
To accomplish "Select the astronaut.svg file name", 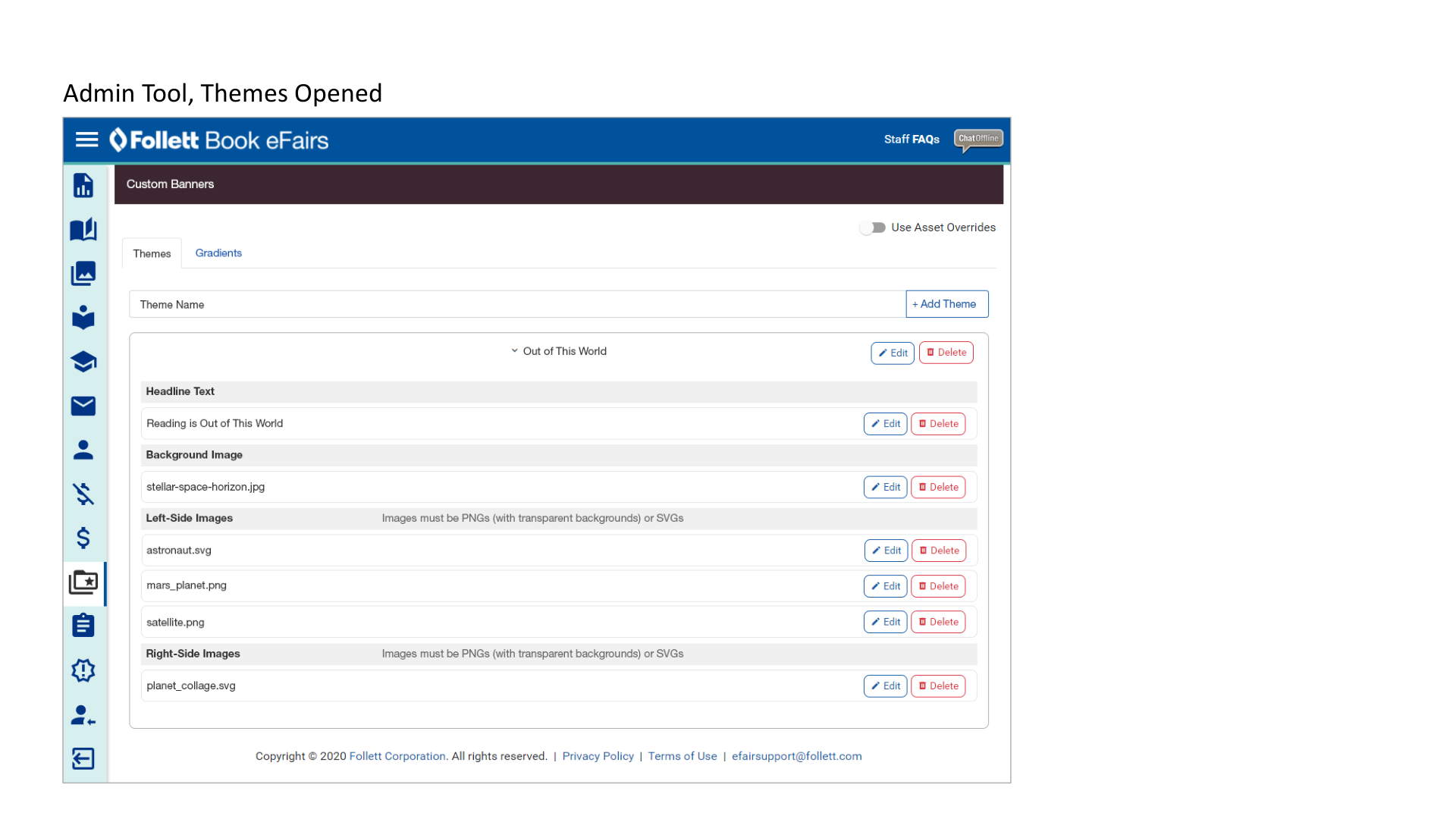I will pyautogui.click(x=179, y=551).
